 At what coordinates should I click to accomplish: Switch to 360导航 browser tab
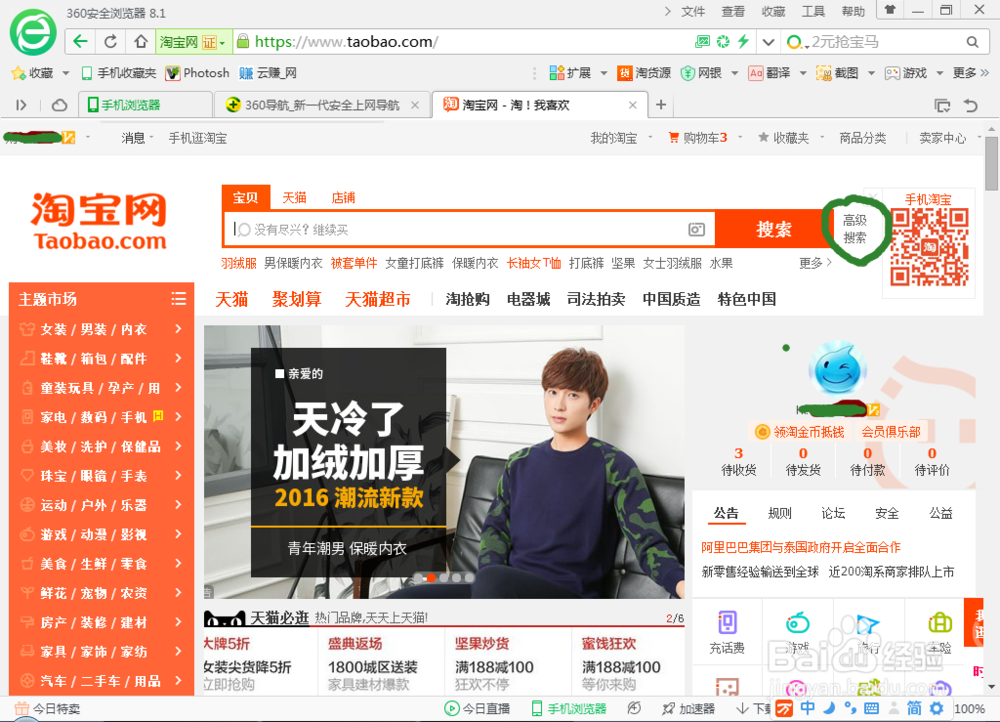322,105
